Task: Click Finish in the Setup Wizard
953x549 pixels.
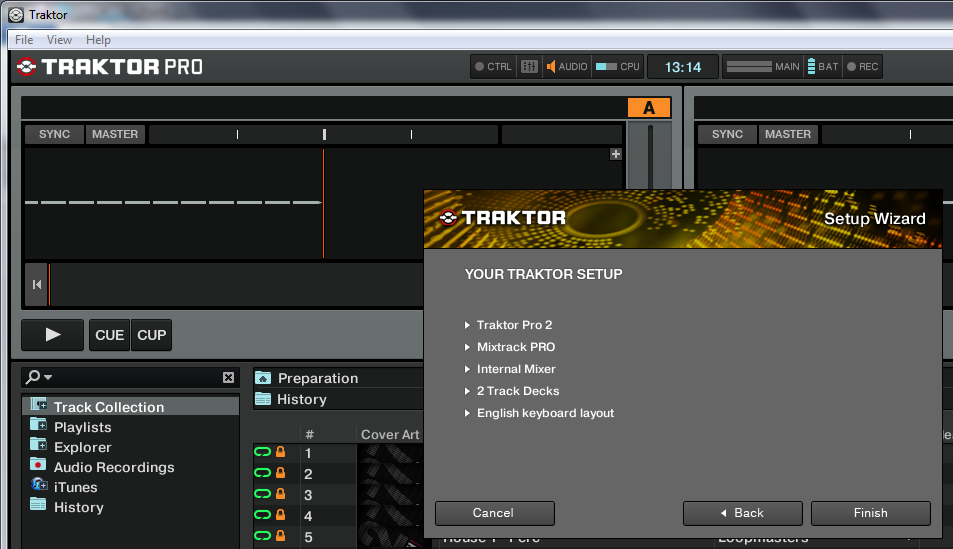Action: (870, 513)
